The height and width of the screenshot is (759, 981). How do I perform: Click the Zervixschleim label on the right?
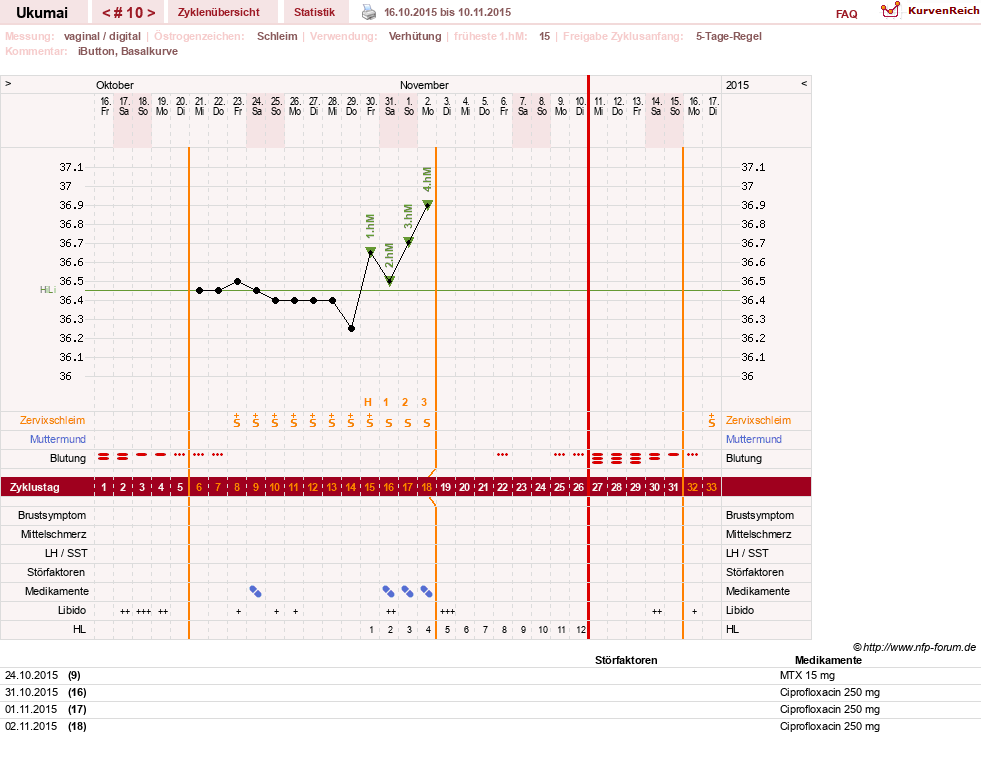click(758, 420)
